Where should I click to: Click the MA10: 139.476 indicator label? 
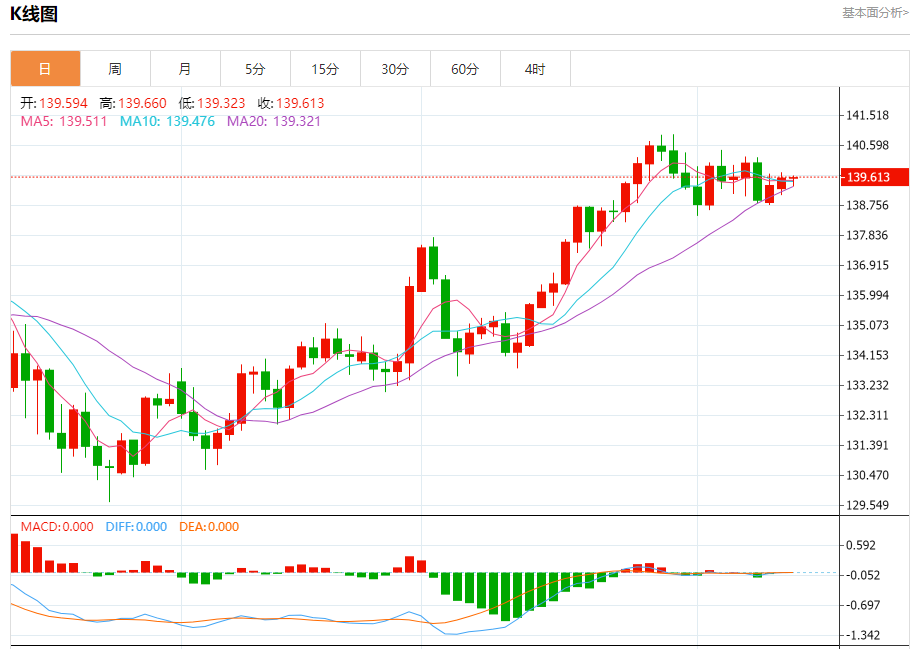[x=167, y=122]
